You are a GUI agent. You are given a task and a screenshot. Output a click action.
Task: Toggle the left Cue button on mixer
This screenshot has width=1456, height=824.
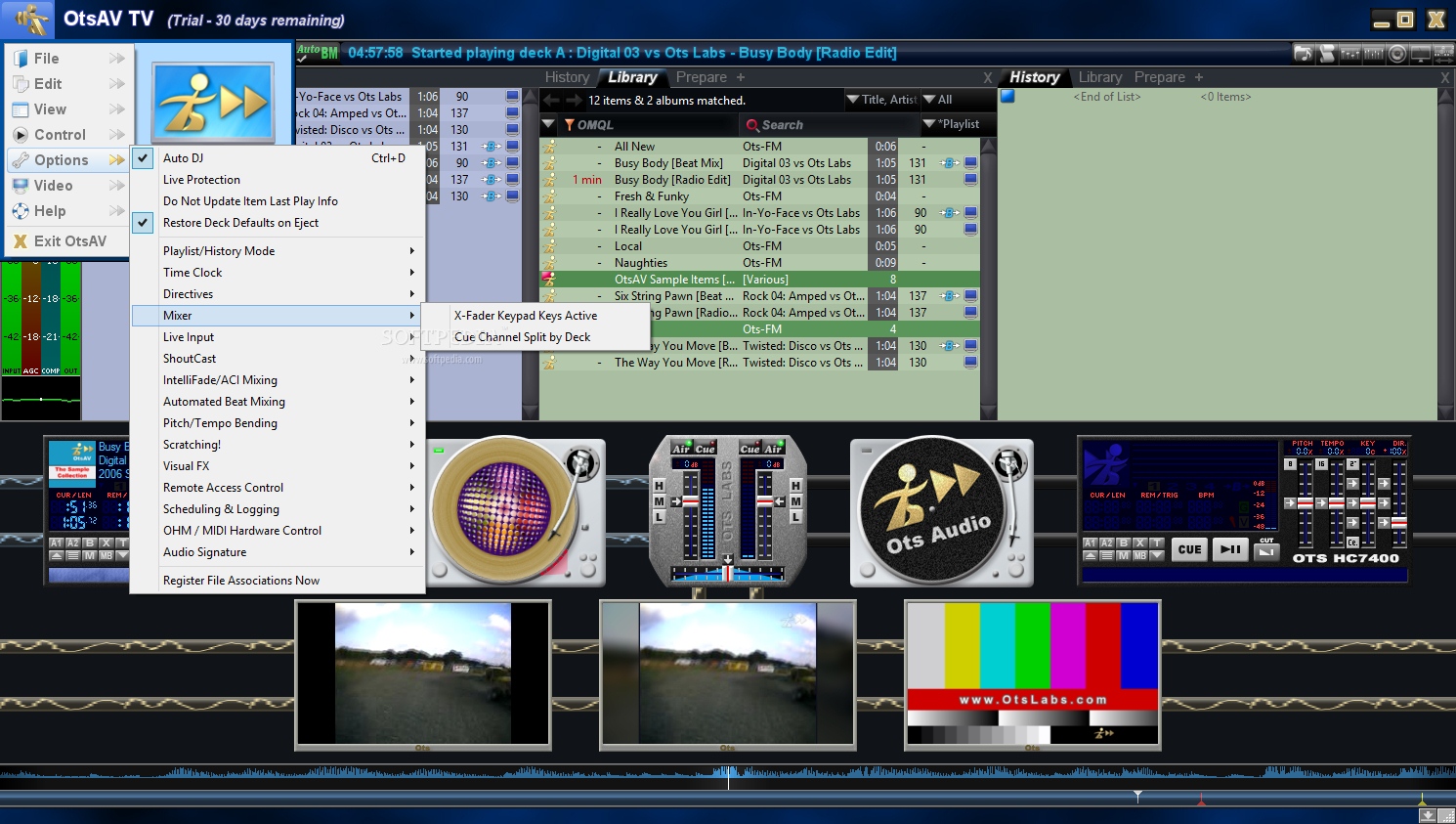(x=705, y=449)
